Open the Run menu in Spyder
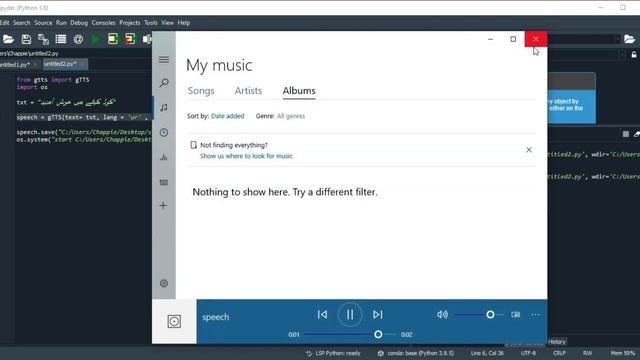Viewport: 640px width, 360px height. (61, 23)
